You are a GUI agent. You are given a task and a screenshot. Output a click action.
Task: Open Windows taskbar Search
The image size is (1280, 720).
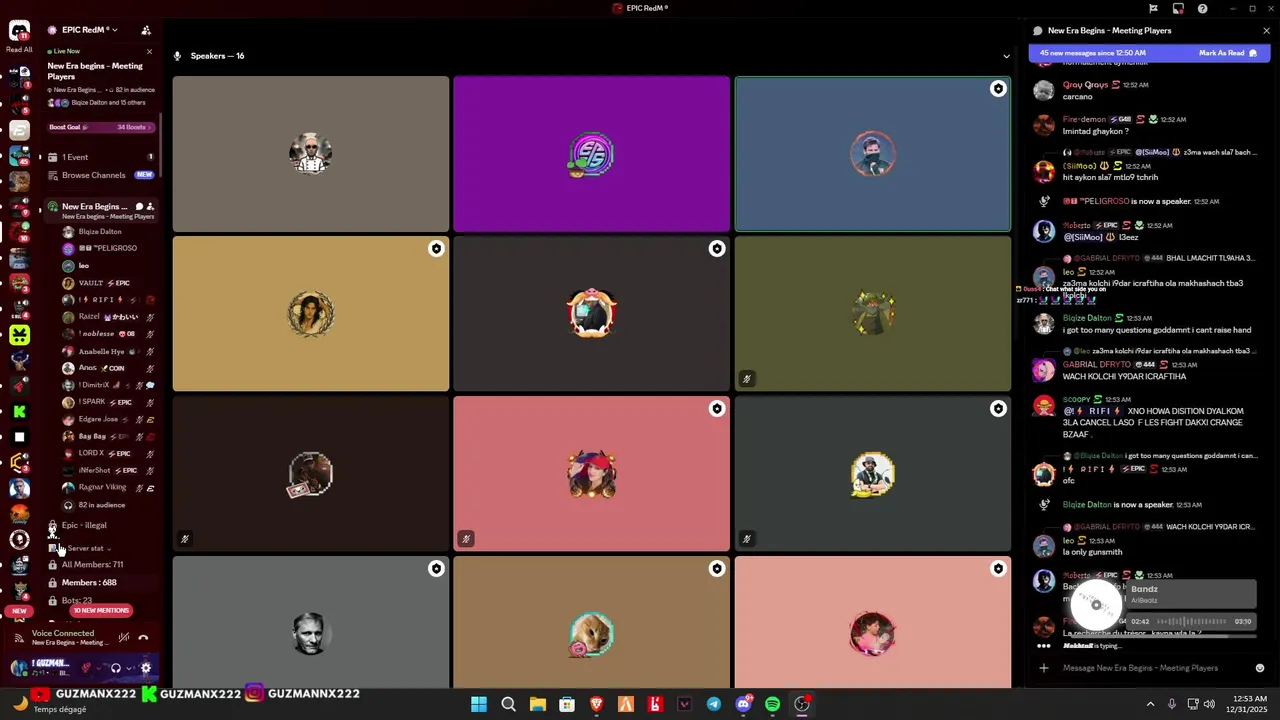(x=508, y=704)
